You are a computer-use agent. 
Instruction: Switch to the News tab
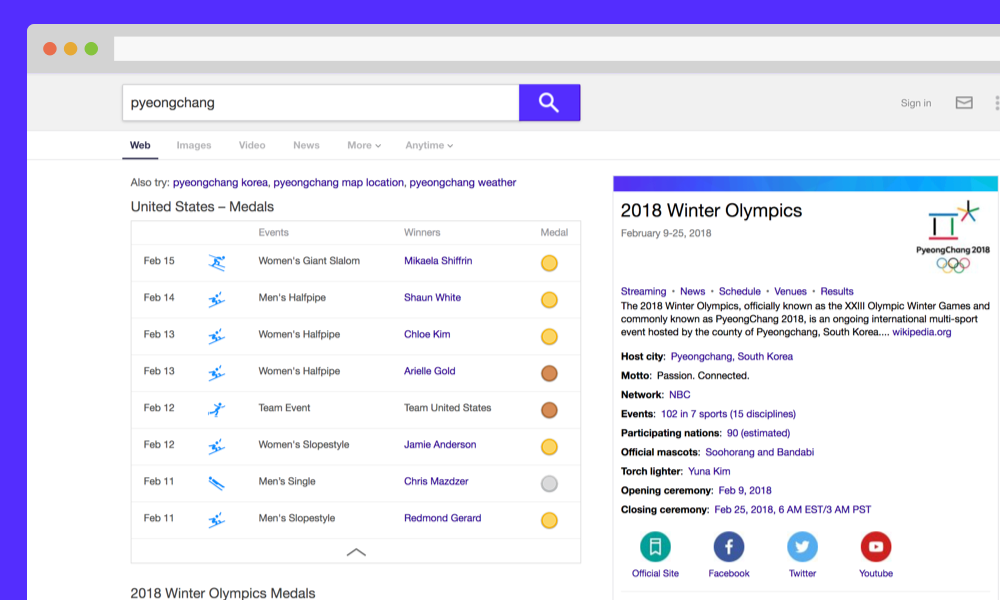click(x=306, y=145)
